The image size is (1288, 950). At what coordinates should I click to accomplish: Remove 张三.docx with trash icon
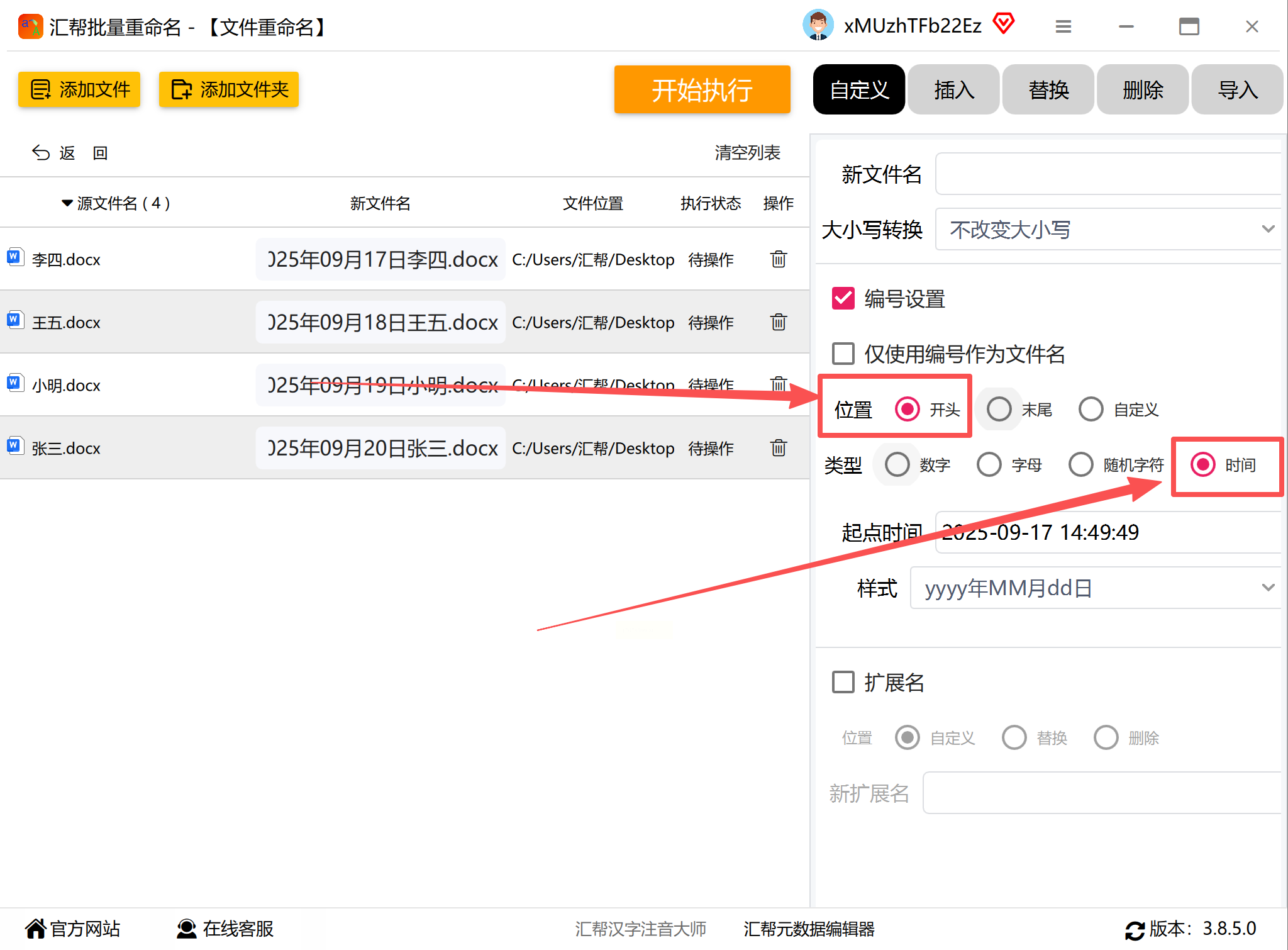[779, 448]
